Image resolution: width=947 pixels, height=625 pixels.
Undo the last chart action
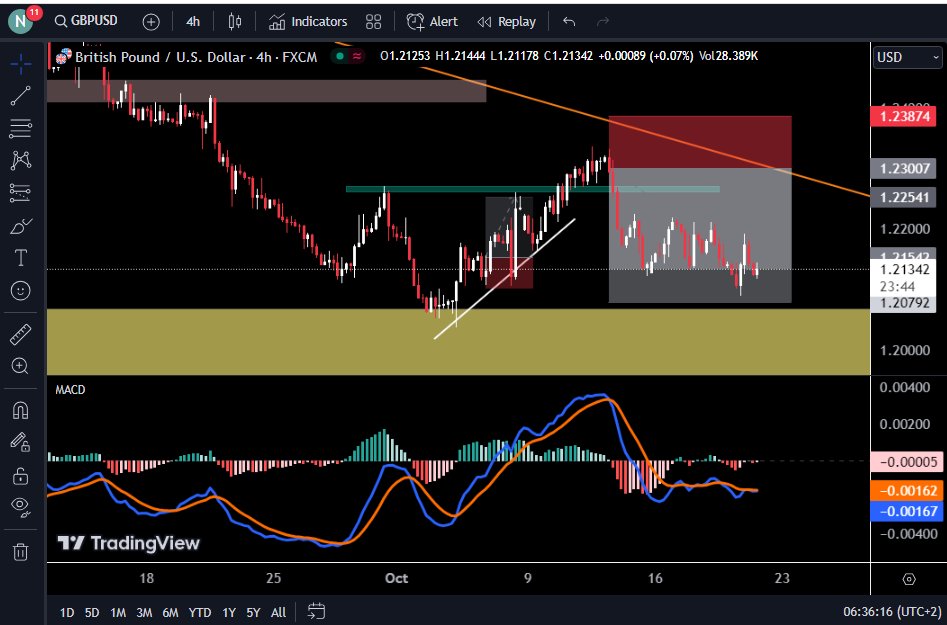[x=569, y=22]
